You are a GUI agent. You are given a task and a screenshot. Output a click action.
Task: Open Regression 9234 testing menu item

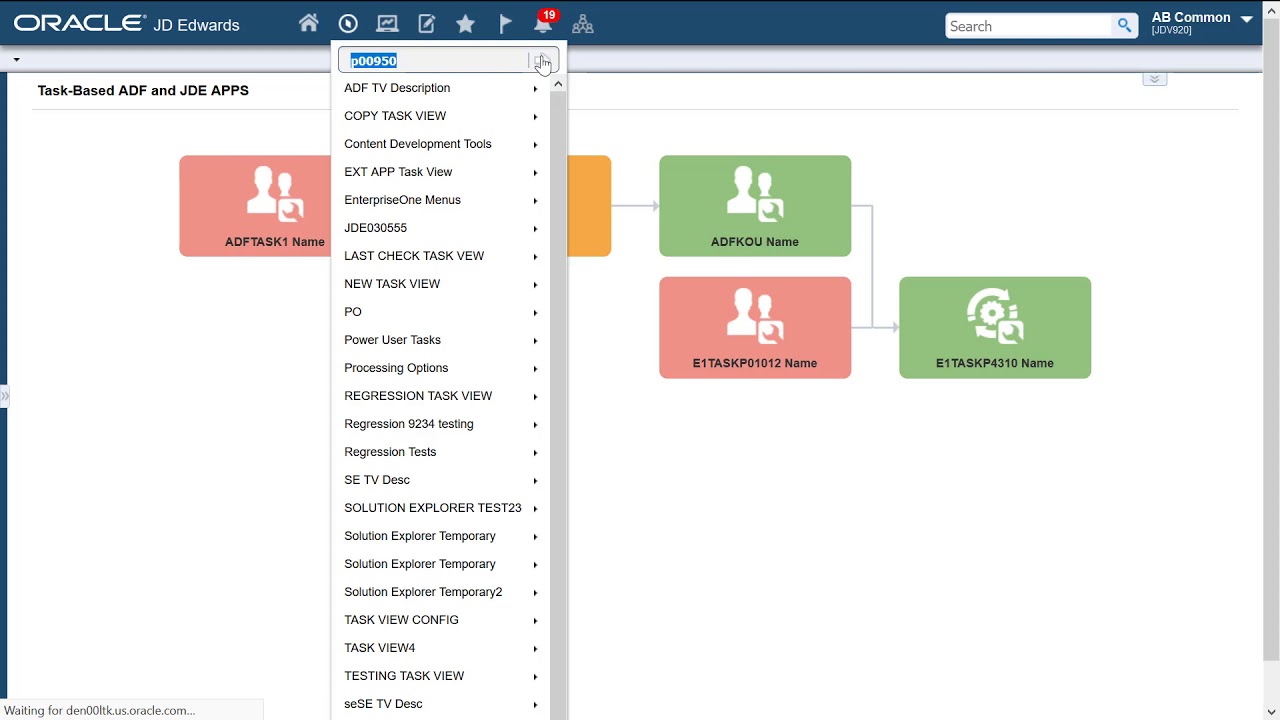pos(440,424)
